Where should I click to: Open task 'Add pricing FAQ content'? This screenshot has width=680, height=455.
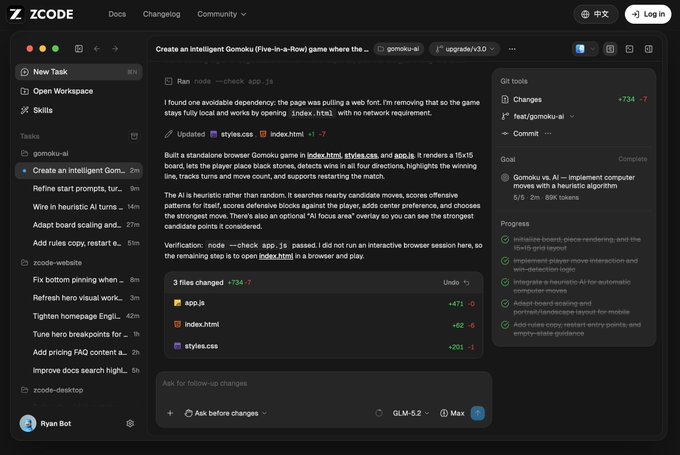coord(78,352)
